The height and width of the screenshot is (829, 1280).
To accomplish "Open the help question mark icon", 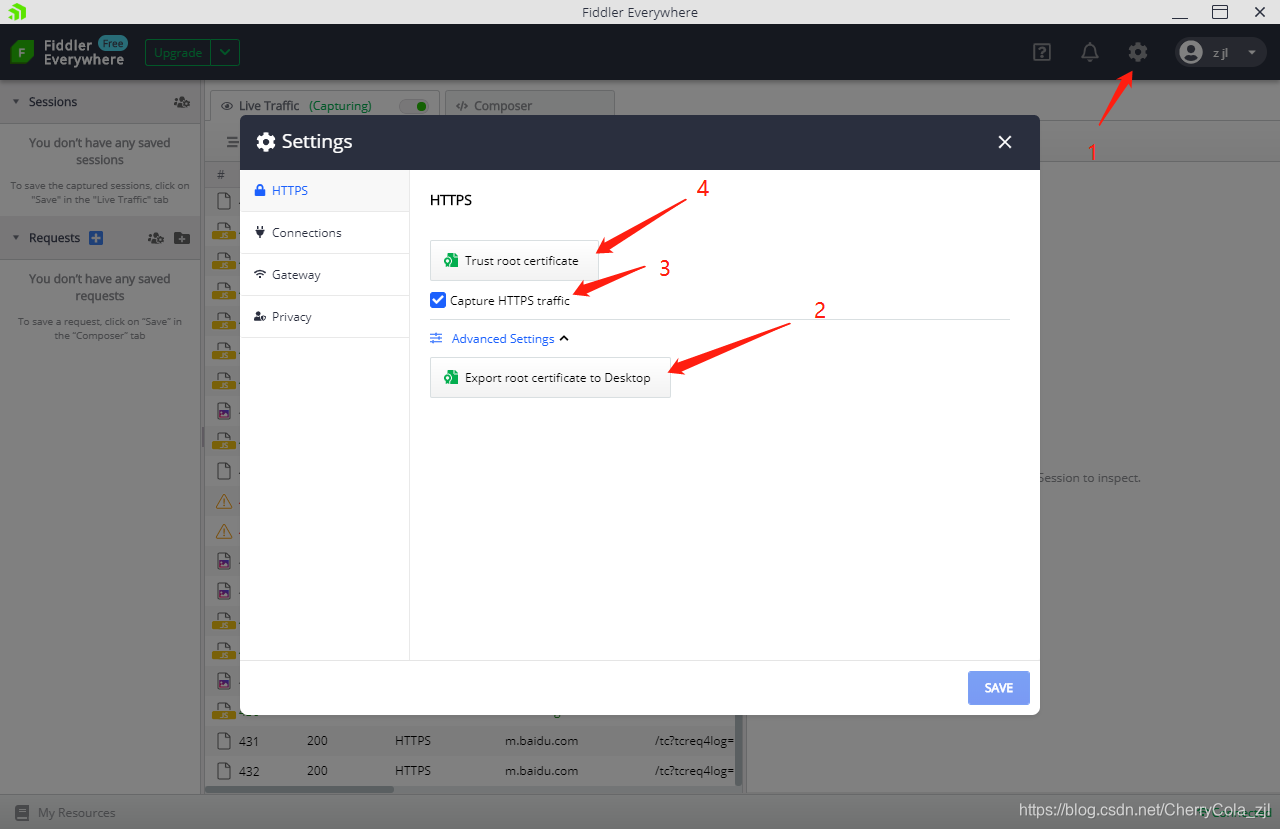I will pyautogui.click(x=1042, y=52).
